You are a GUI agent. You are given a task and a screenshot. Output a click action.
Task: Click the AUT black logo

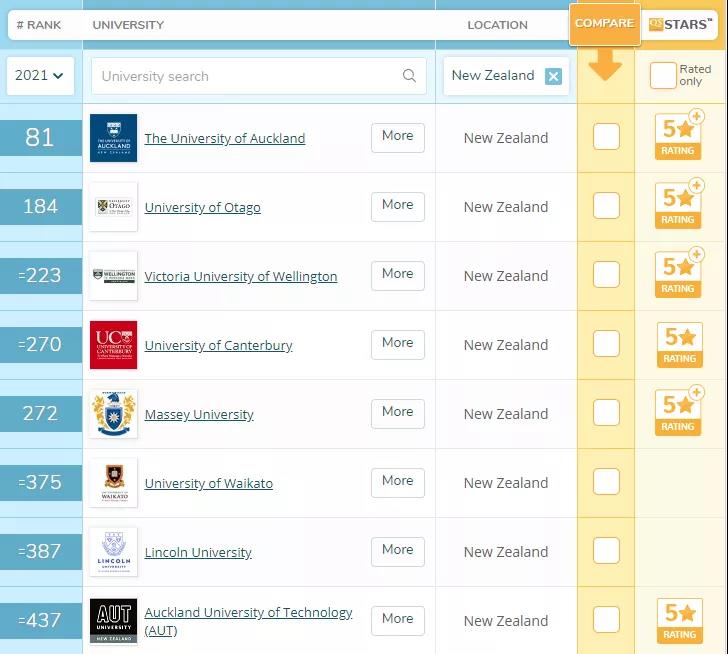click(x=113, y=621)
